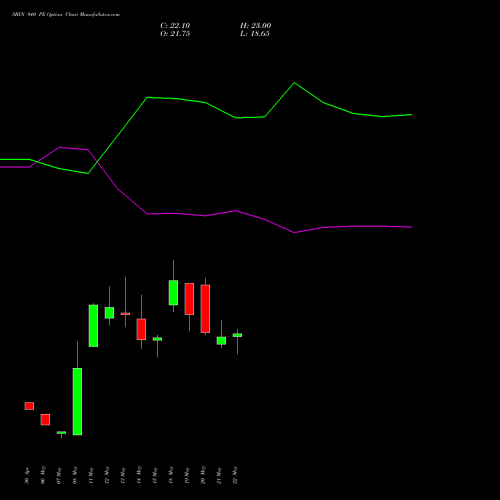Click the thin red candlestick for 13 May
The image size is (500, 500).
click(125, 314)
